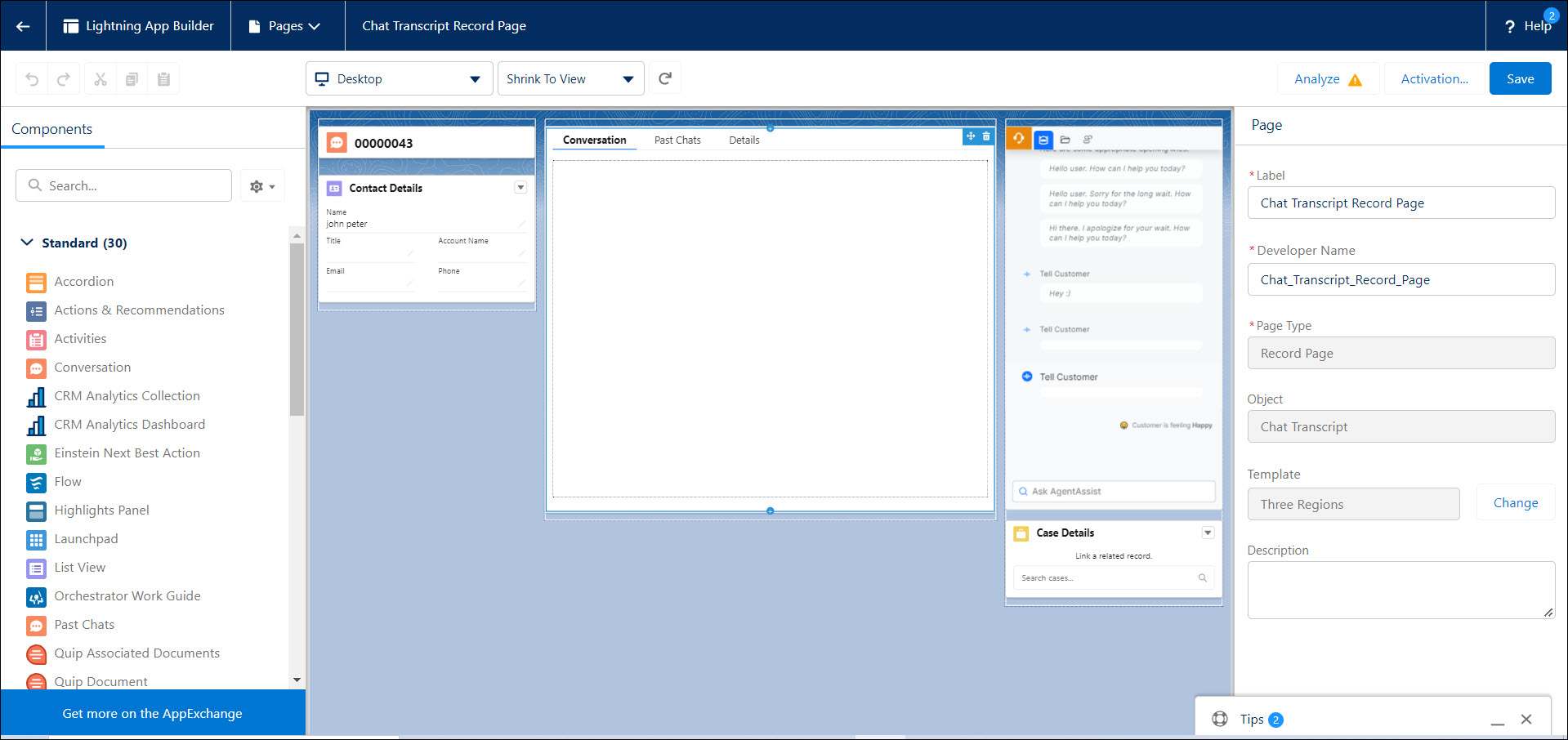1568x740 pixels.
Task: Open the Past Chats component icon
Action: tap(36, 625)
